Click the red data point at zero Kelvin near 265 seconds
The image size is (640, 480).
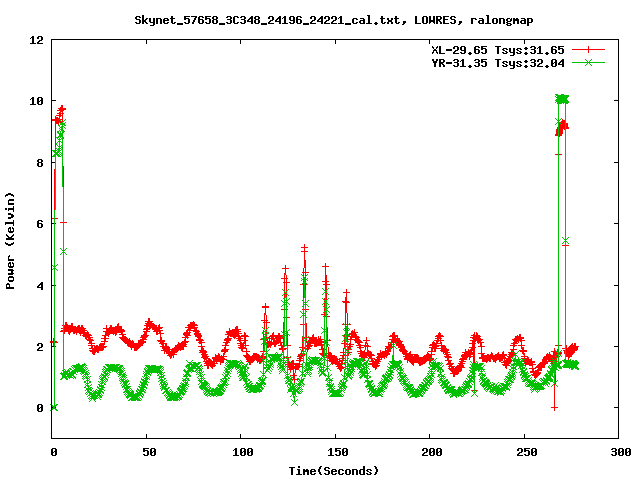pyautogui.click(x=554, y=408)
